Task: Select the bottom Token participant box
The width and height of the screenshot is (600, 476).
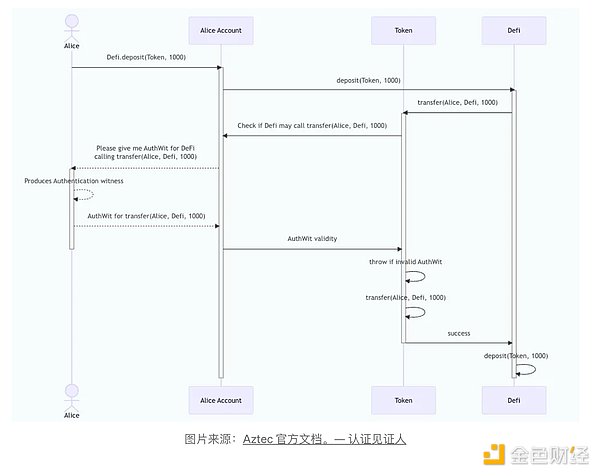Action: (x=404, y=400)
